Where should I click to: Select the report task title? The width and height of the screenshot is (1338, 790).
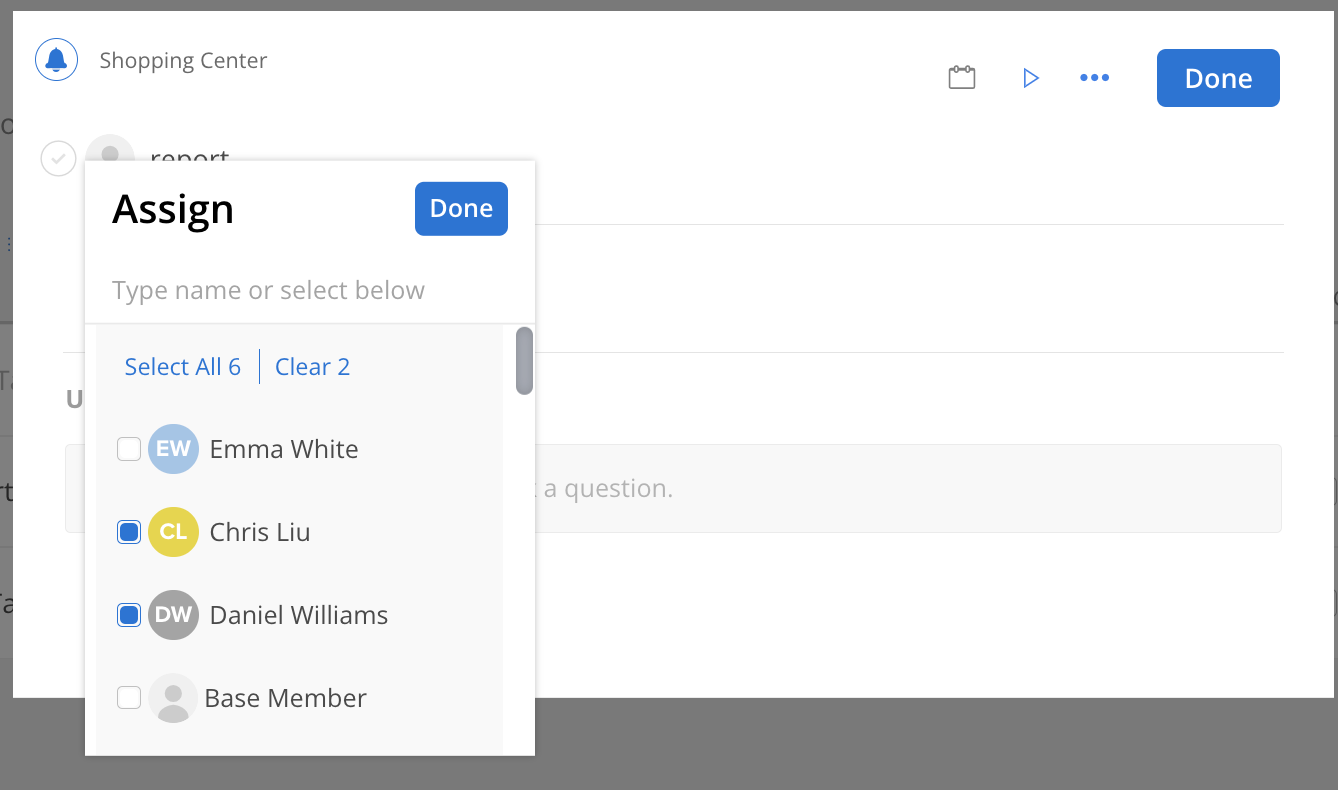189,158
